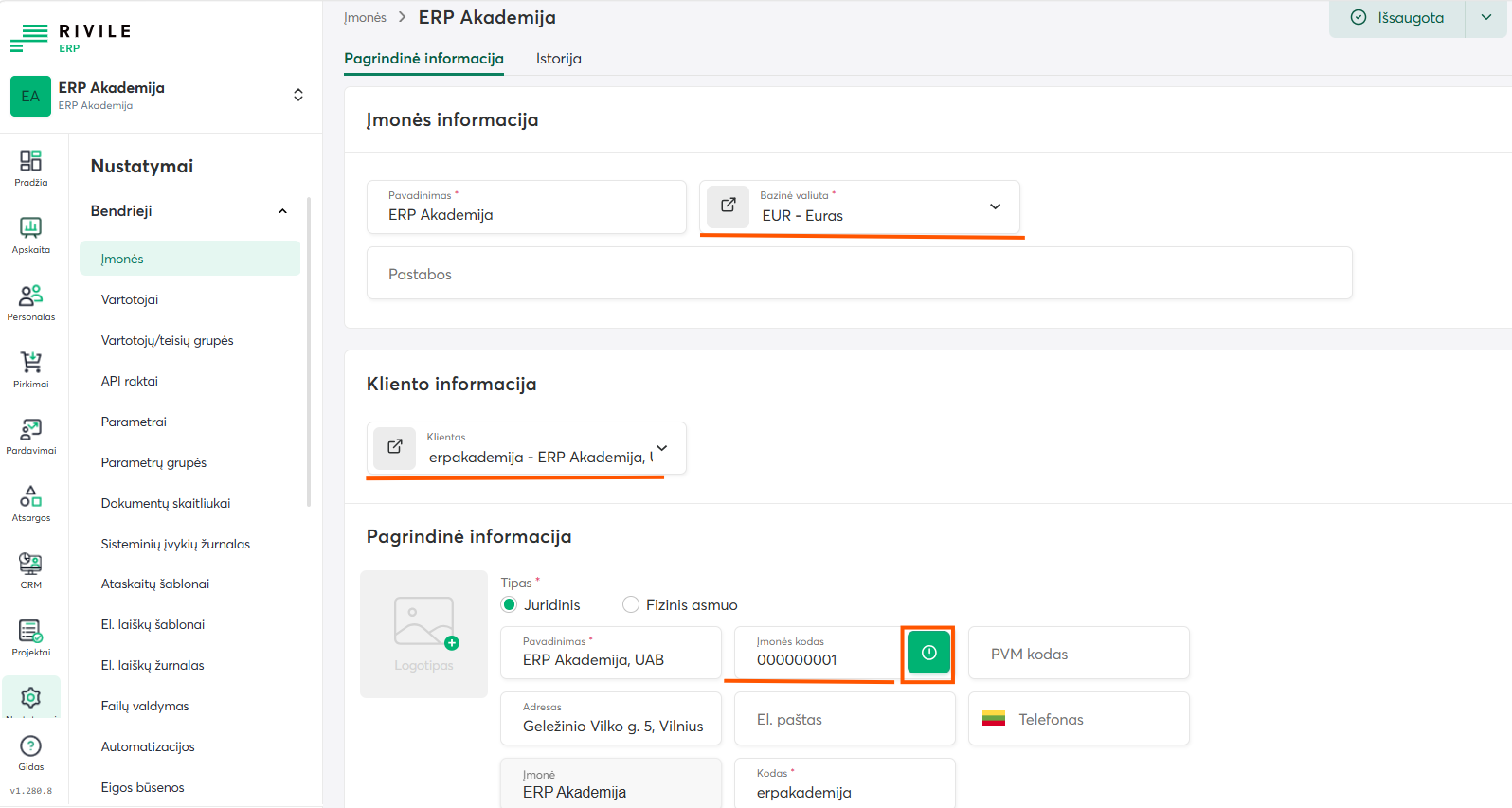Click the Kodas field with erpakademija

point(845,783)
